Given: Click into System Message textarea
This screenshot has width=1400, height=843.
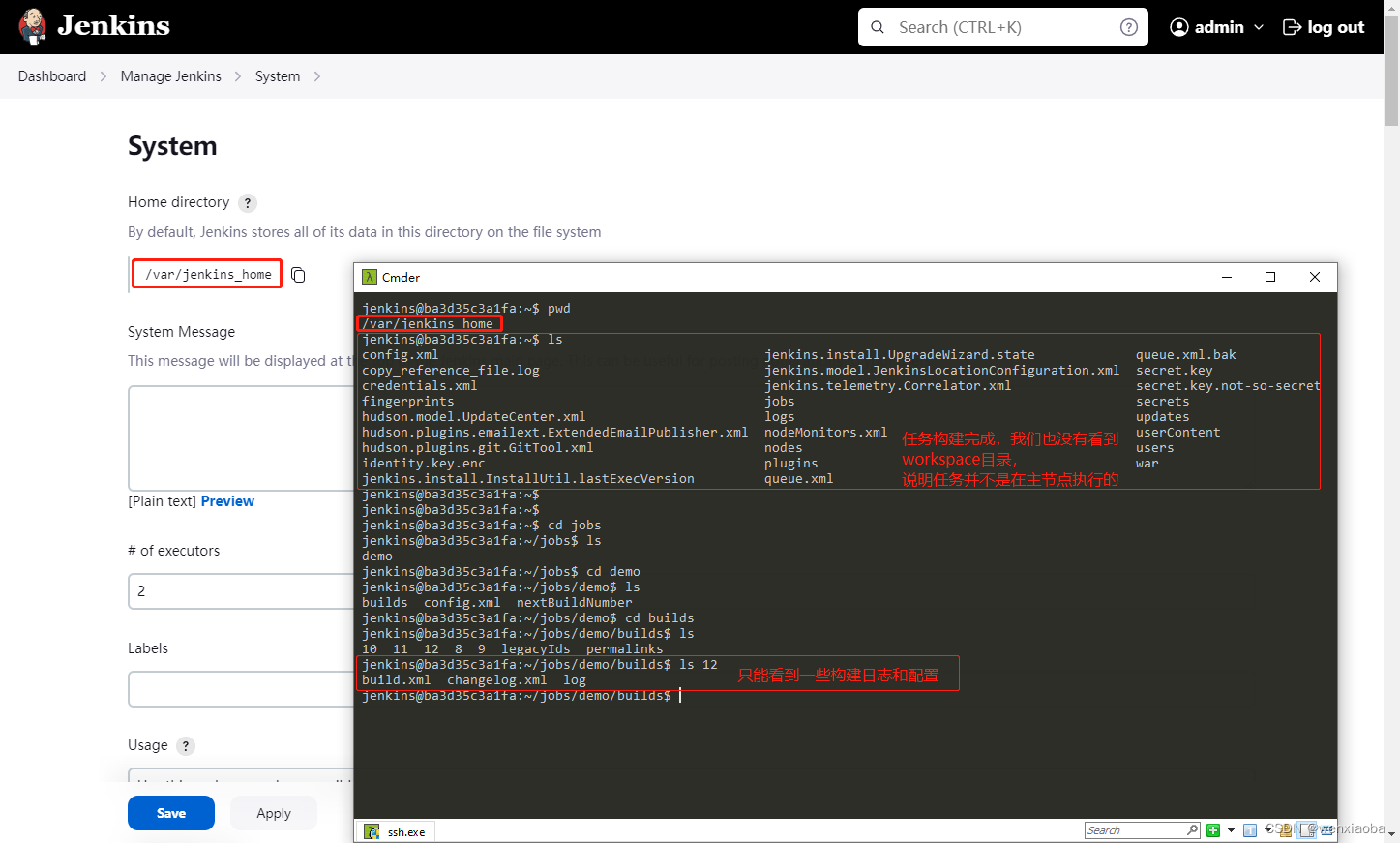Looking at the screenshot, I should (x=241, y=438).
